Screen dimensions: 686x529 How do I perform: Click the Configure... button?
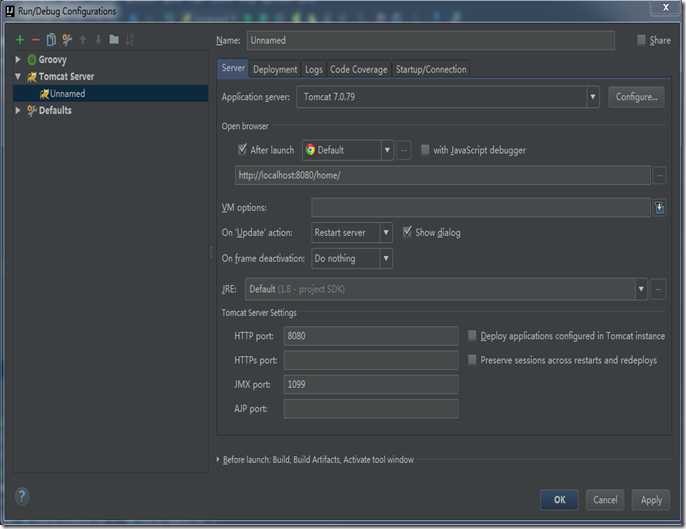[636, 97]
